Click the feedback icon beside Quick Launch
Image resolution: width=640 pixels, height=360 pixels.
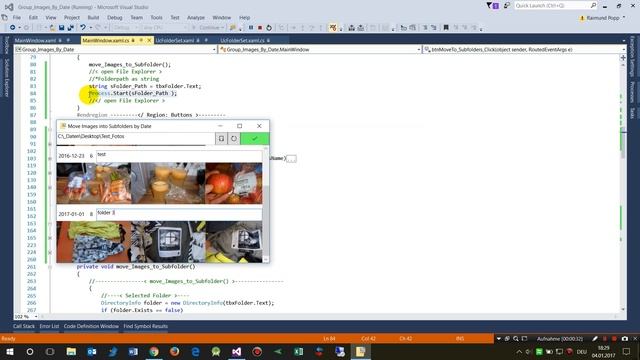click(x=507, y=6)
